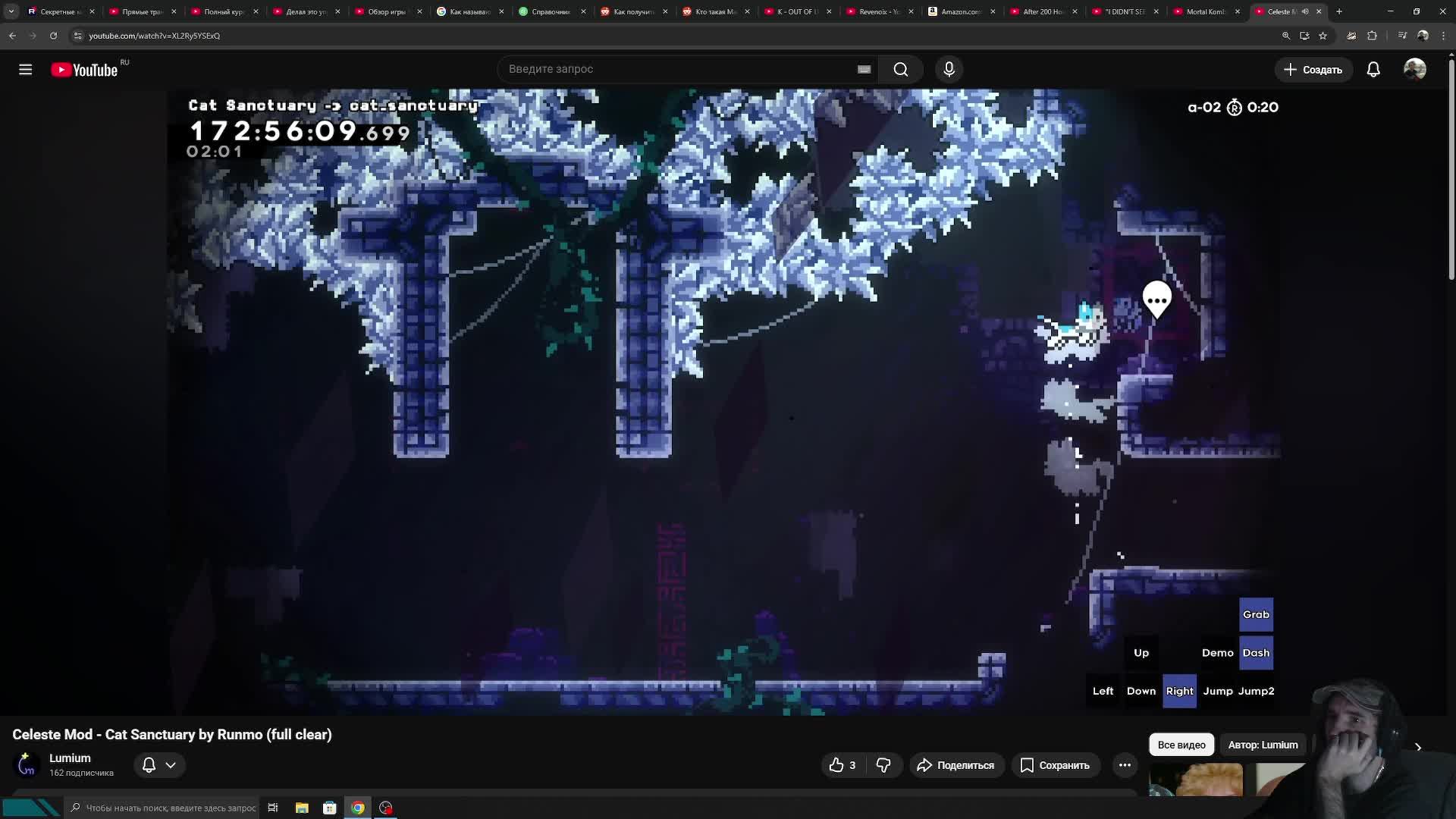Image resolution: width=1456 pixels, height=819 pixels.
Task: Open the account avatar menu
Action: point(1414,70)
